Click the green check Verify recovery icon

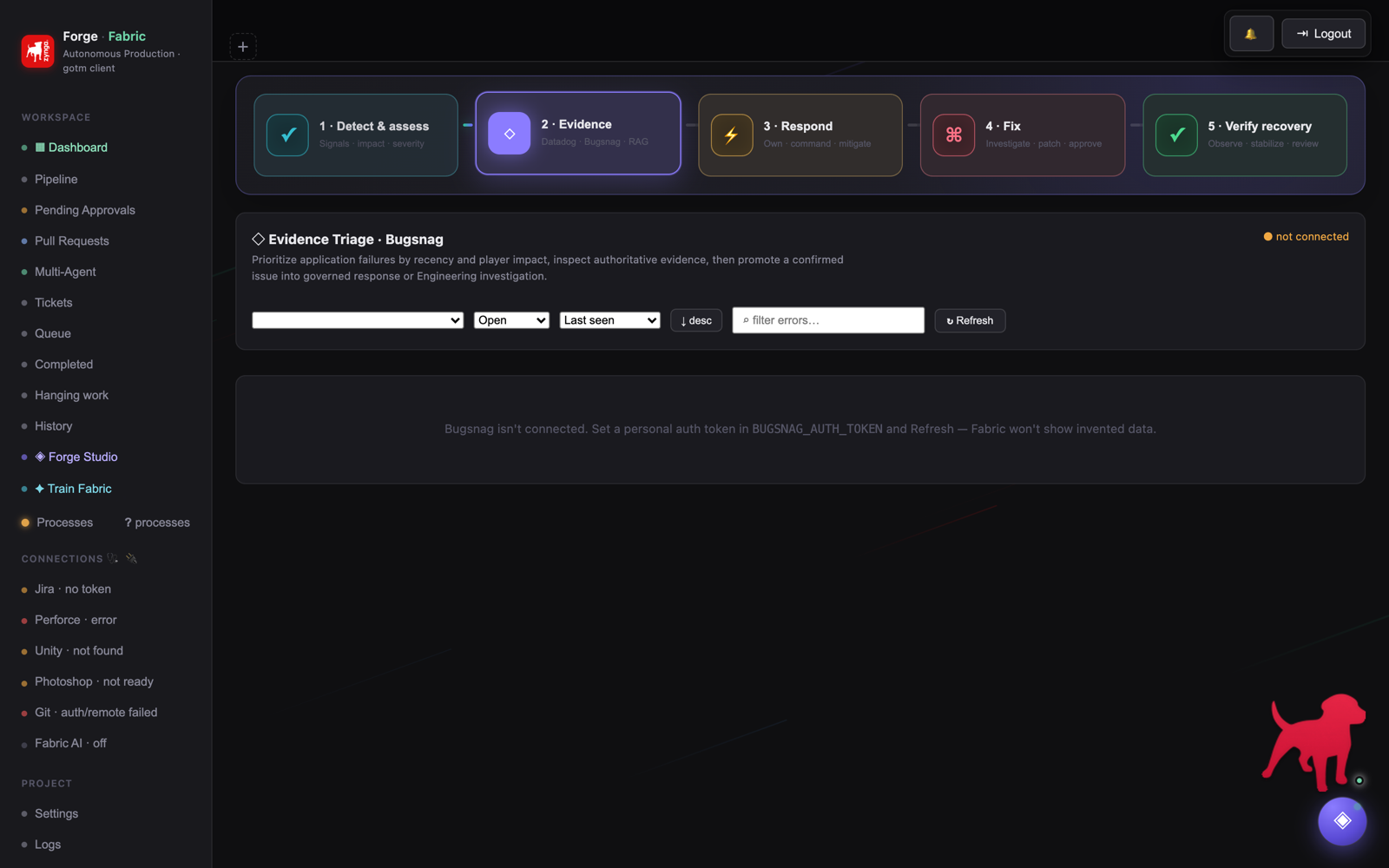tap(1176, 135)
